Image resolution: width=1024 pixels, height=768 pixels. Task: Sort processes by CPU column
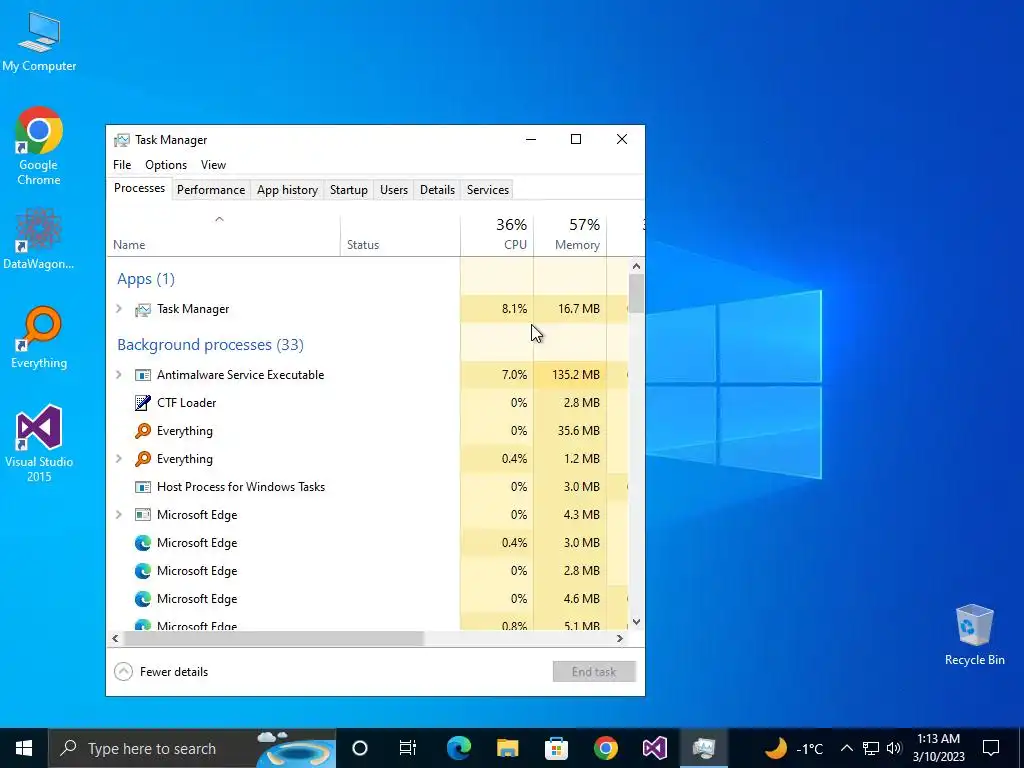coord(497,236)
